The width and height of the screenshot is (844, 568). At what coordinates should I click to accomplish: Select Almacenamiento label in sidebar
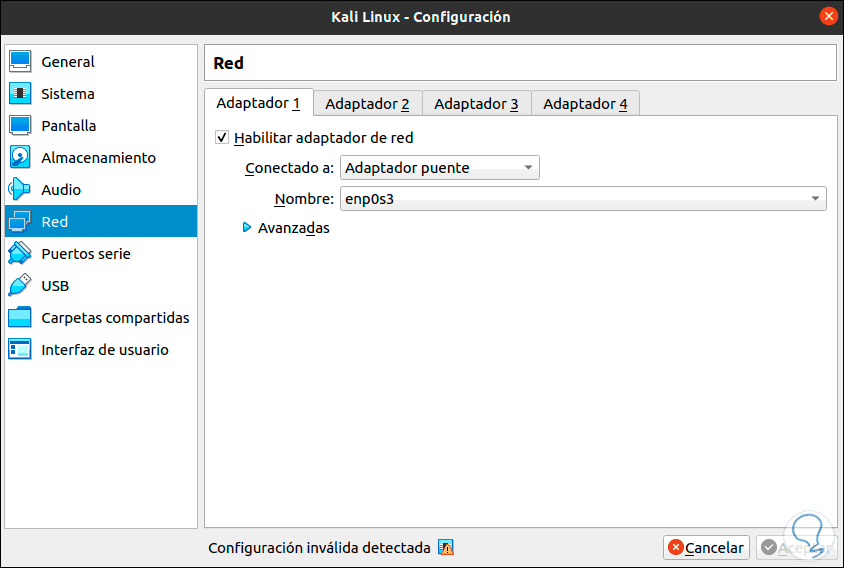tap(99, 158)
